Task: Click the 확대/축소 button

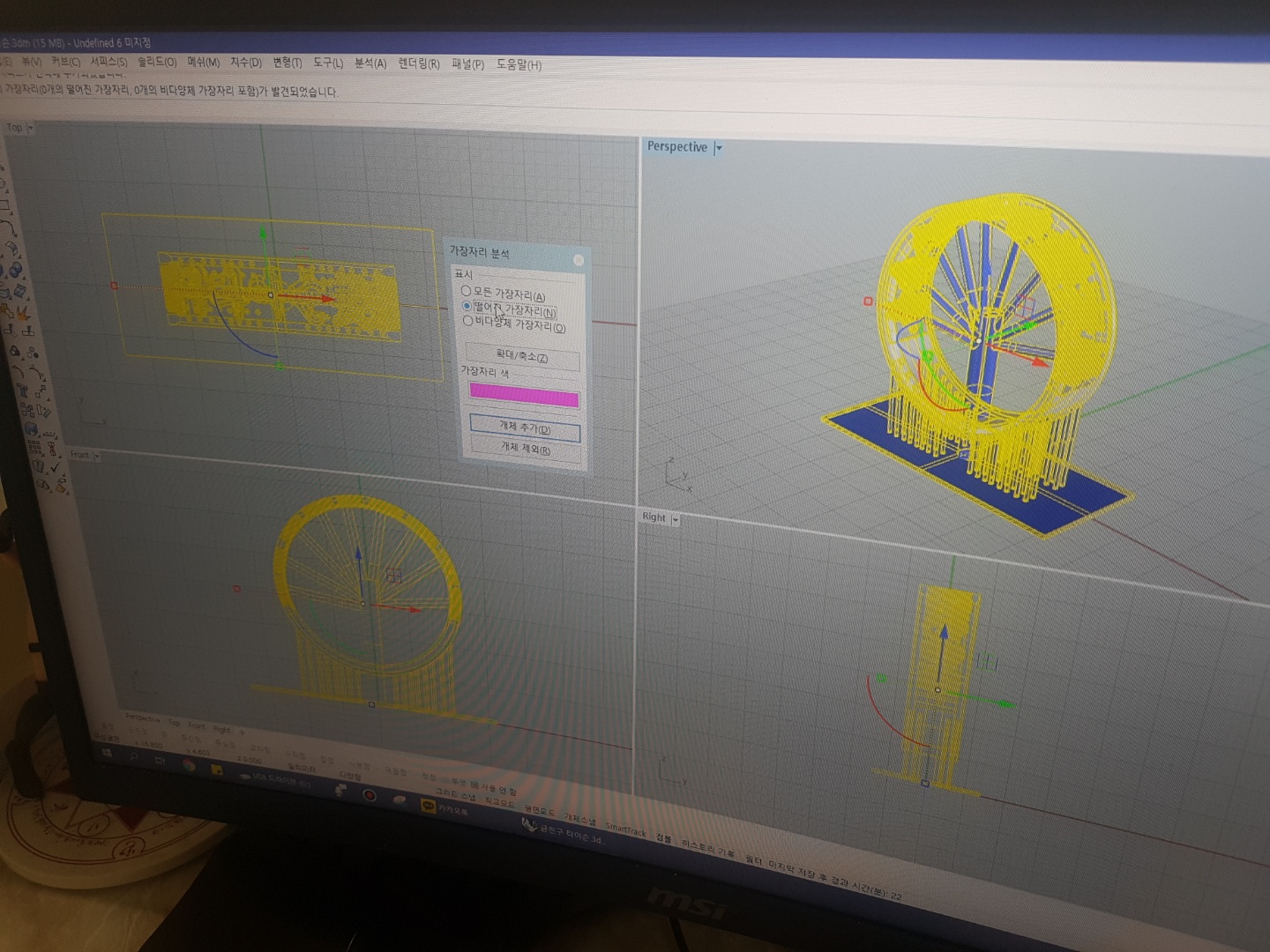Action: (x=522, y=357)
